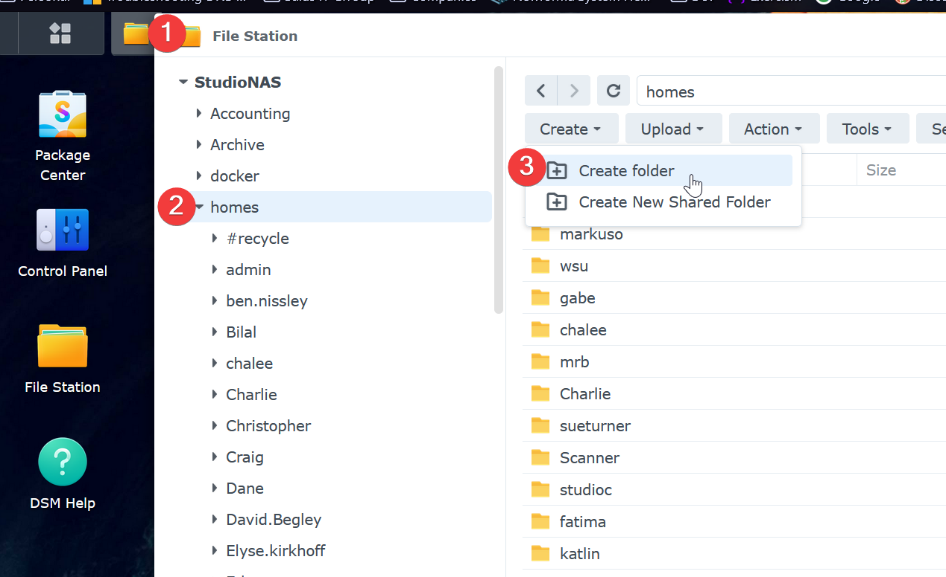Navigate back with the left arrow
Viewport: 946px width, 577px height.
[542, 91]
